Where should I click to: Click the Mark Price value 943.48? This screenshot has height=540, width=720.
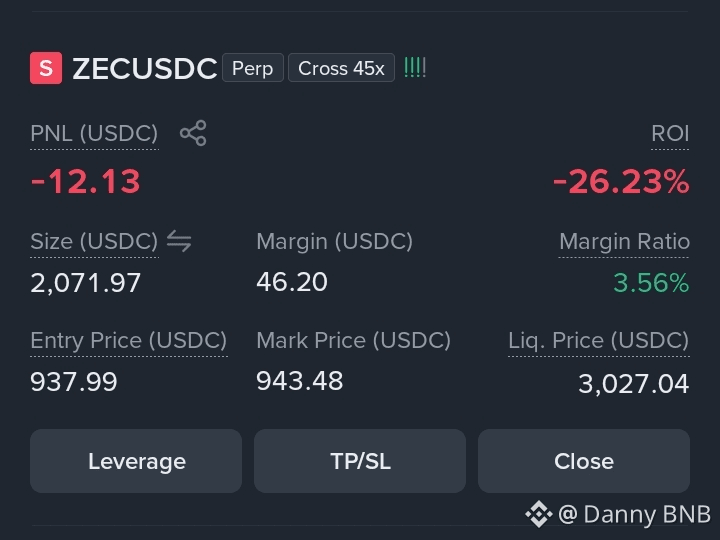(x=300, y=381)
